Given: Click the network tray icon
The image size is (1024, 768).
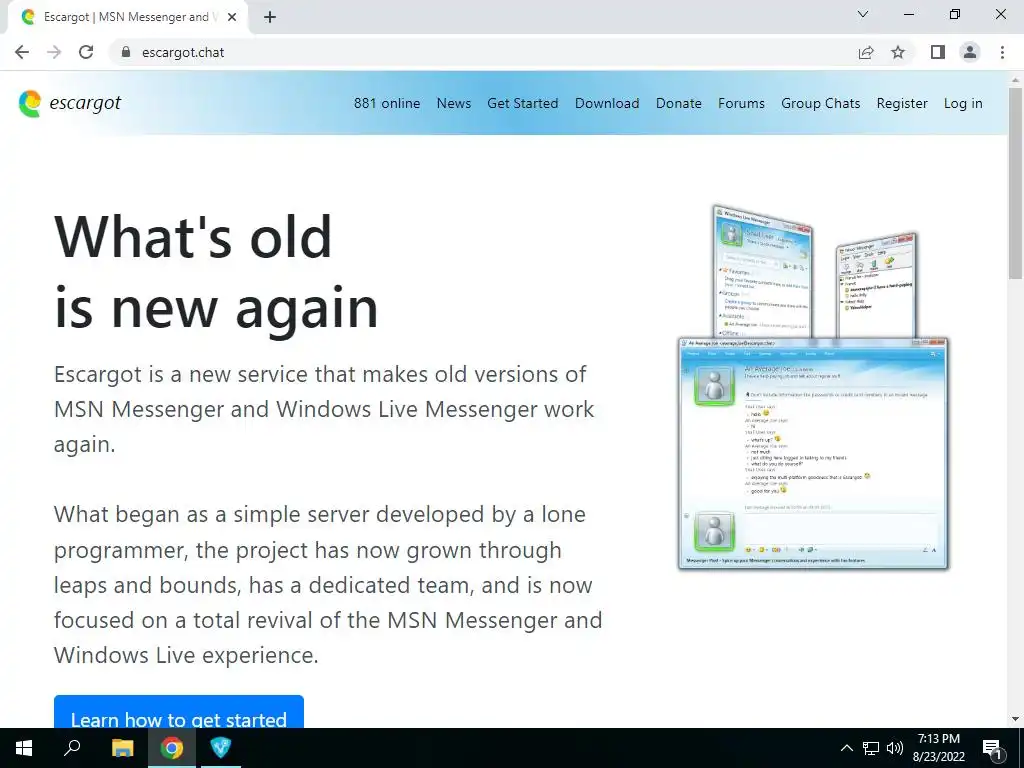Looking at the screenshot, I should tap(871, 748).
